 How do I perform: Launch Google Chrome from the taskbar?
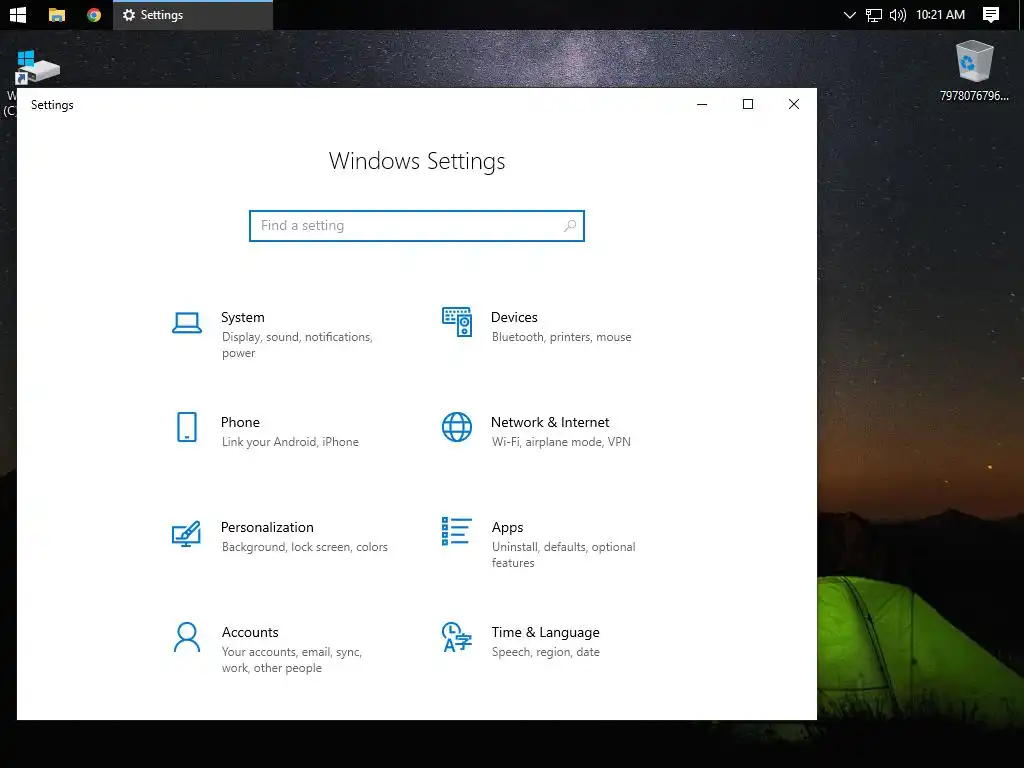(94, 14)
